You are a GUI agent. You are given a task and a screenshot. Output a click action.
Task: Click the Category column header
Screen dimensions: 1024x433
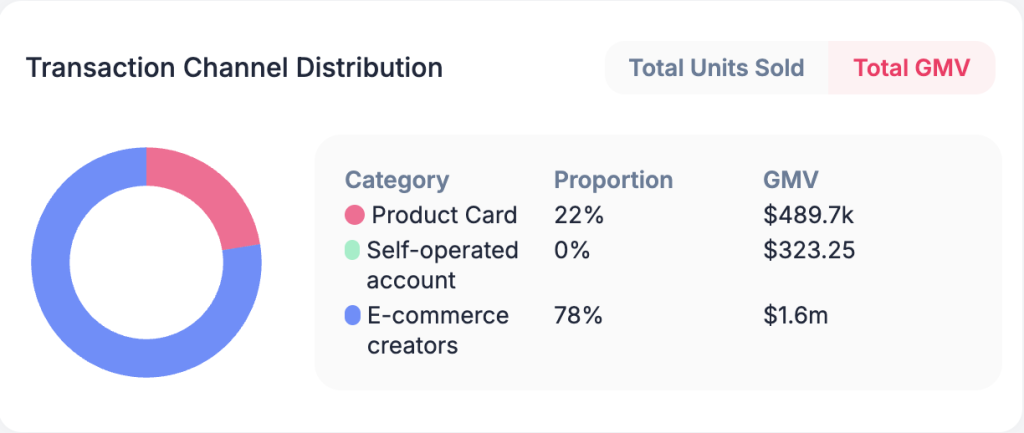397,180
